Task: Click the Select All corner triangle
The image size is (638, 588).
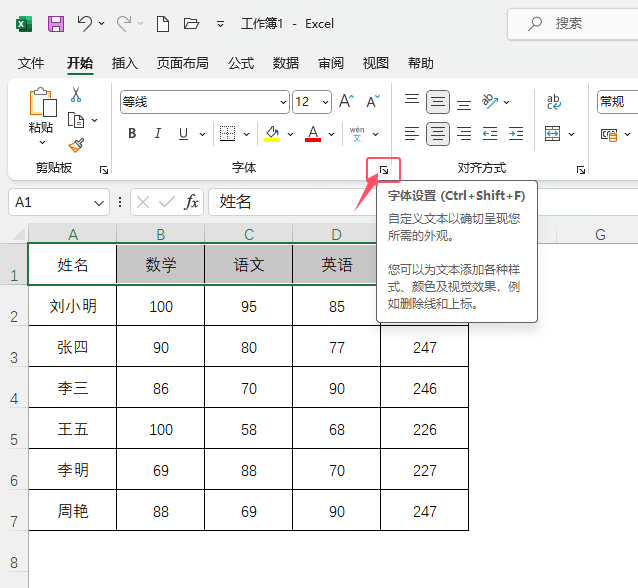Action: coord(19,234)
